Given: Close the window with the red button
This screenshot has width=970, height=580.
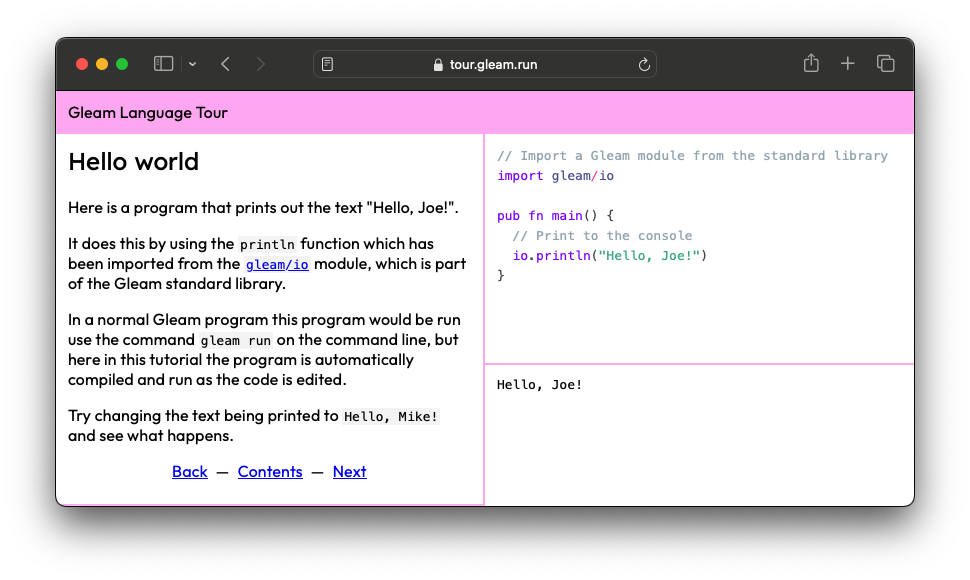Looking at the screenshot, I should pyautogui.click(x=82, y=64).
